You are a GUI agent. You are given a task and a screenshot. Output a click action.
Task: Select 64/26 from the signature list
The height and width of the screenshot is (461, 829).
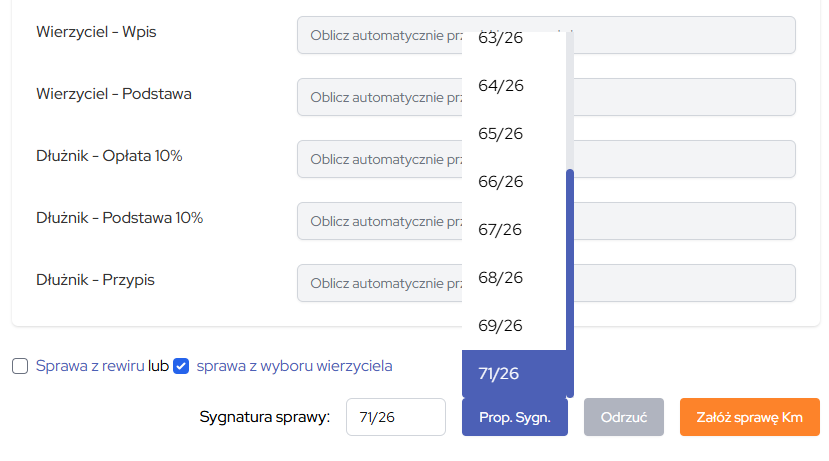coord(514,86)
